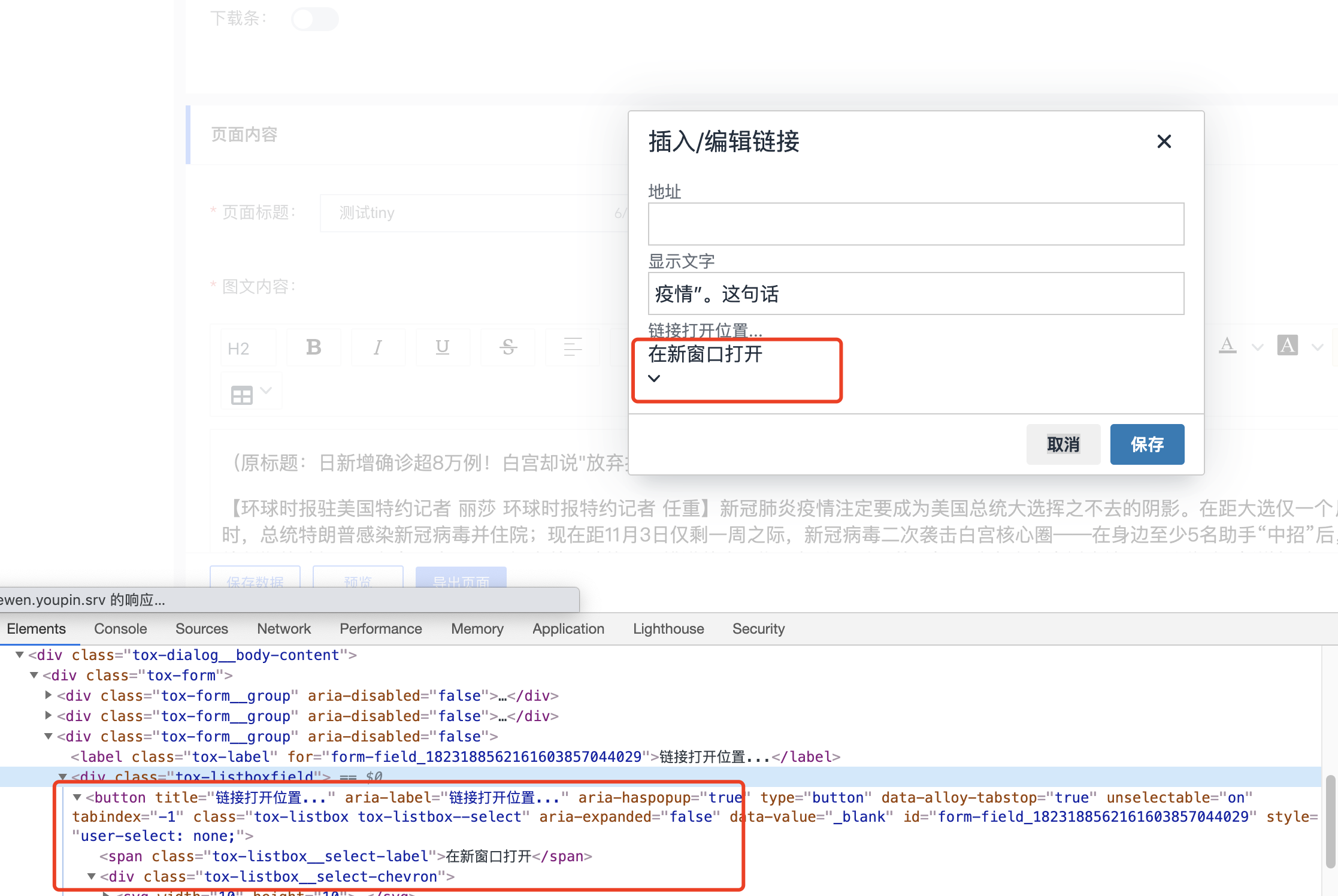Image resolution: width=1338 pixels, height=896 pixels.
Task: Save the link with the 保存 button
Action: [1146, 444]
